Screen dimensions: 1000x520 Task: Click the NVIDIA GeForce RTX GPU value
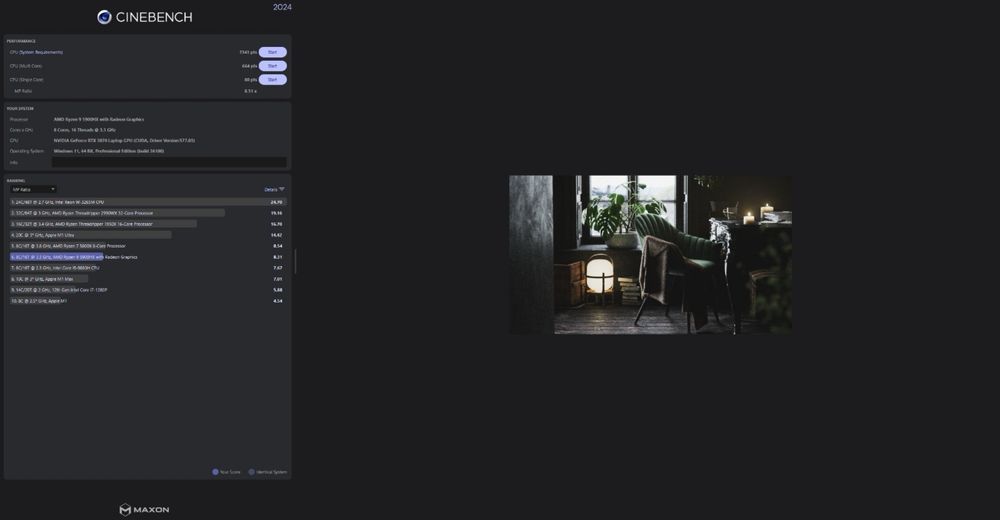(x=124, y=140)
